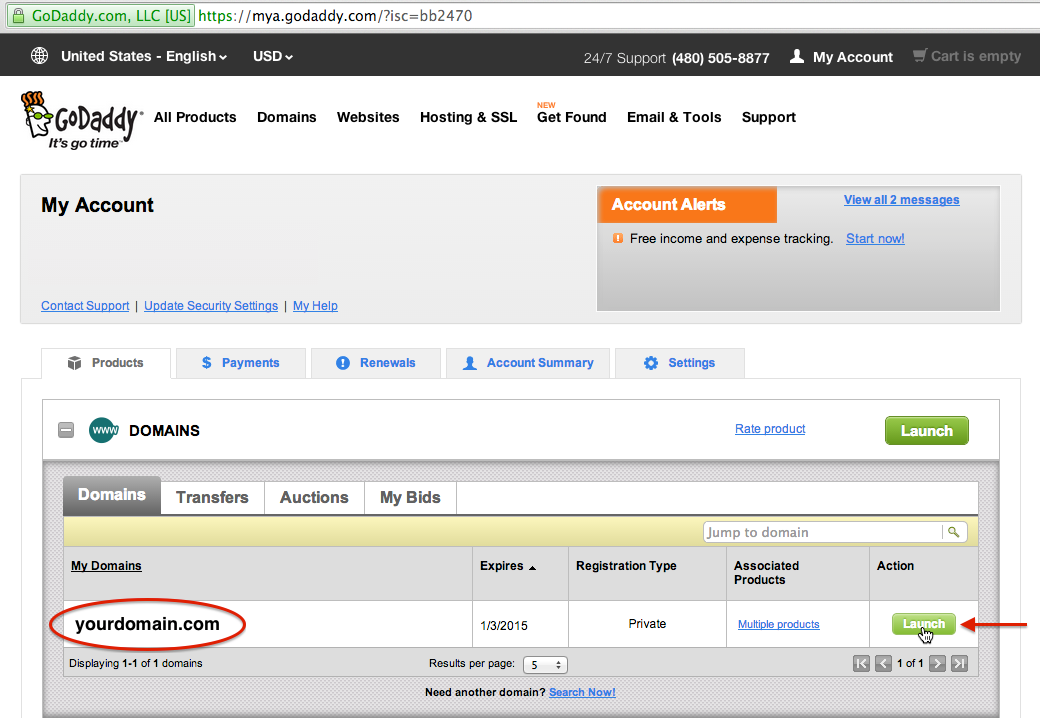Viewport: 1040px width, 718px height.
Task: Click the globe region icon
Action: [40, 56]
